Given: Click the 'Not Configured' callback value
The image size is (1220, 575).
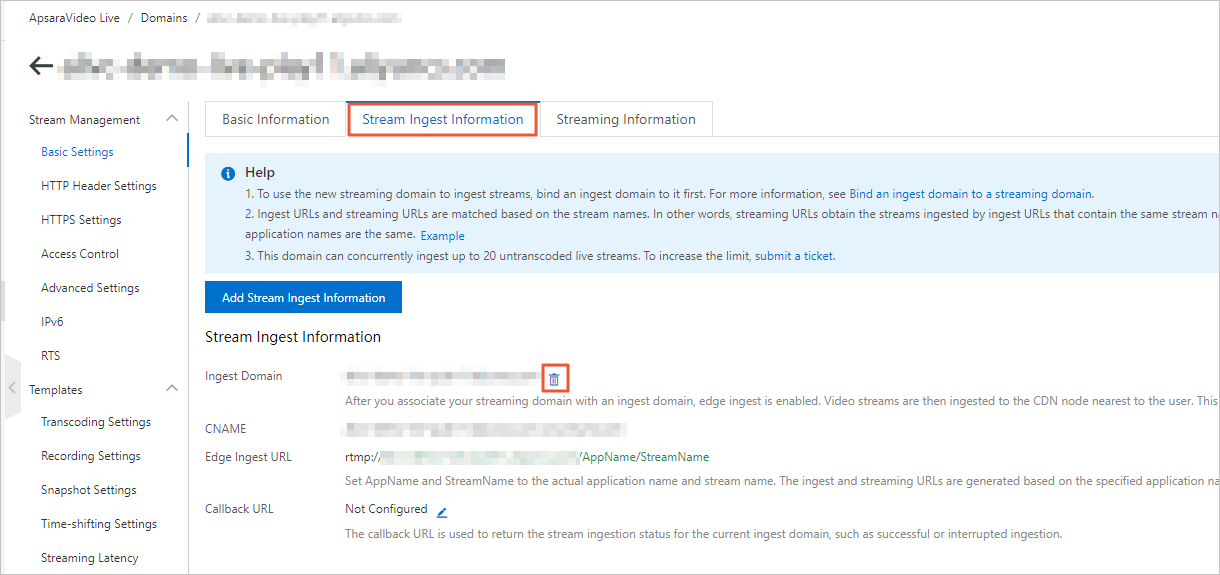Looking at the screenshot, I should 386,509.
